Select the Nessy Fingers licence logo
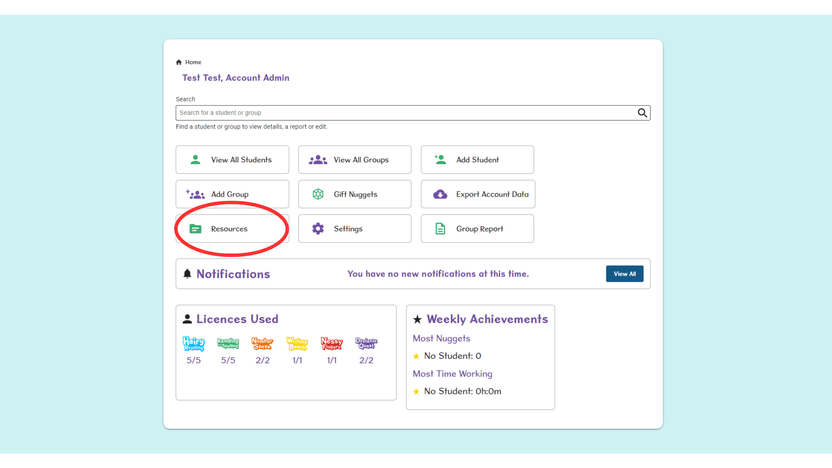 tap(332, 343)
